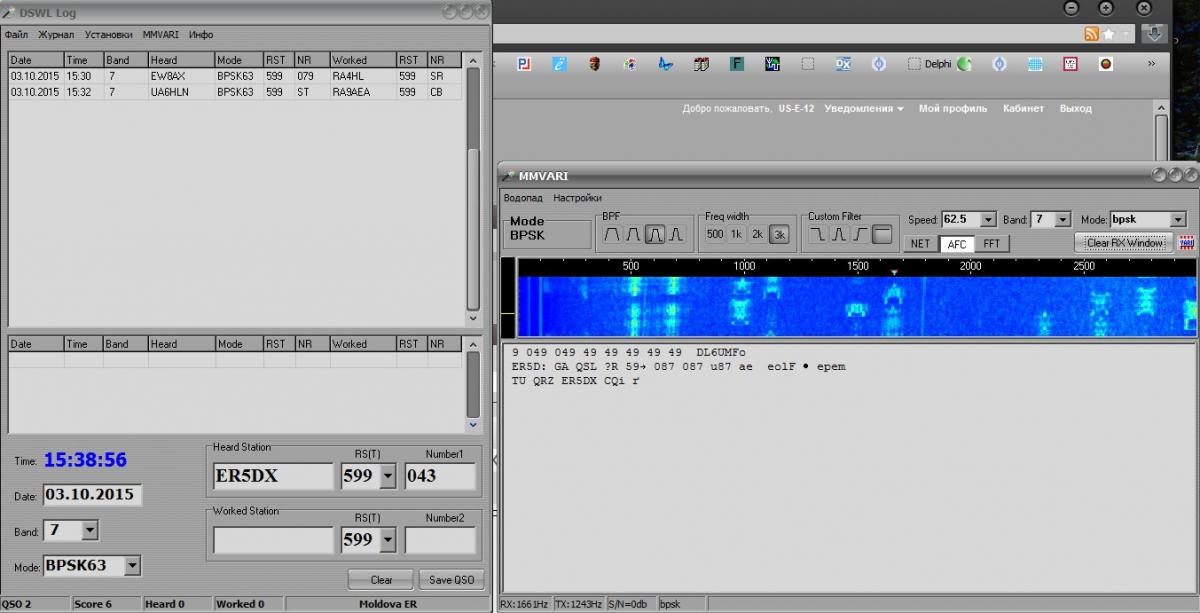Click the DX bookmark icon

[x=842, y=64]
